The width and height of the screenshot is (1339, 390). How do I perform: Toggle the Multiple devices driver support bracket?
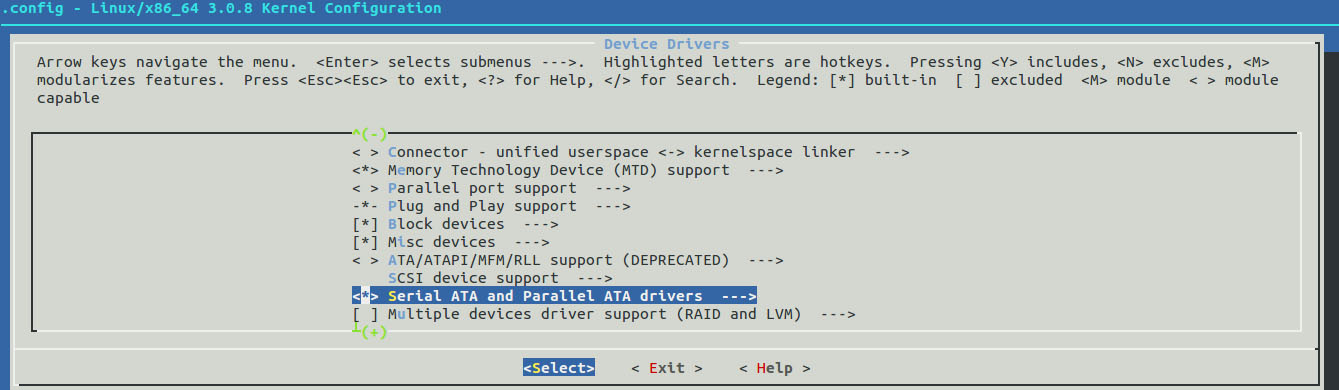366,314
